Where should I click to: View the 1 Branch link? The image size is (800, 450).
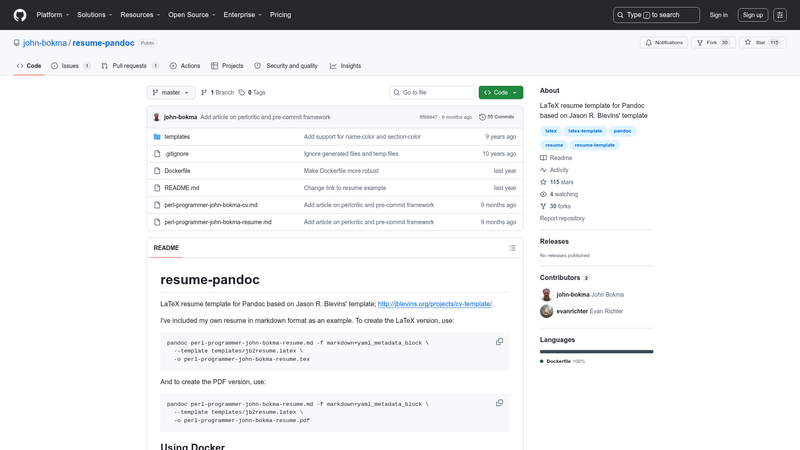click(x=217, y=92)
